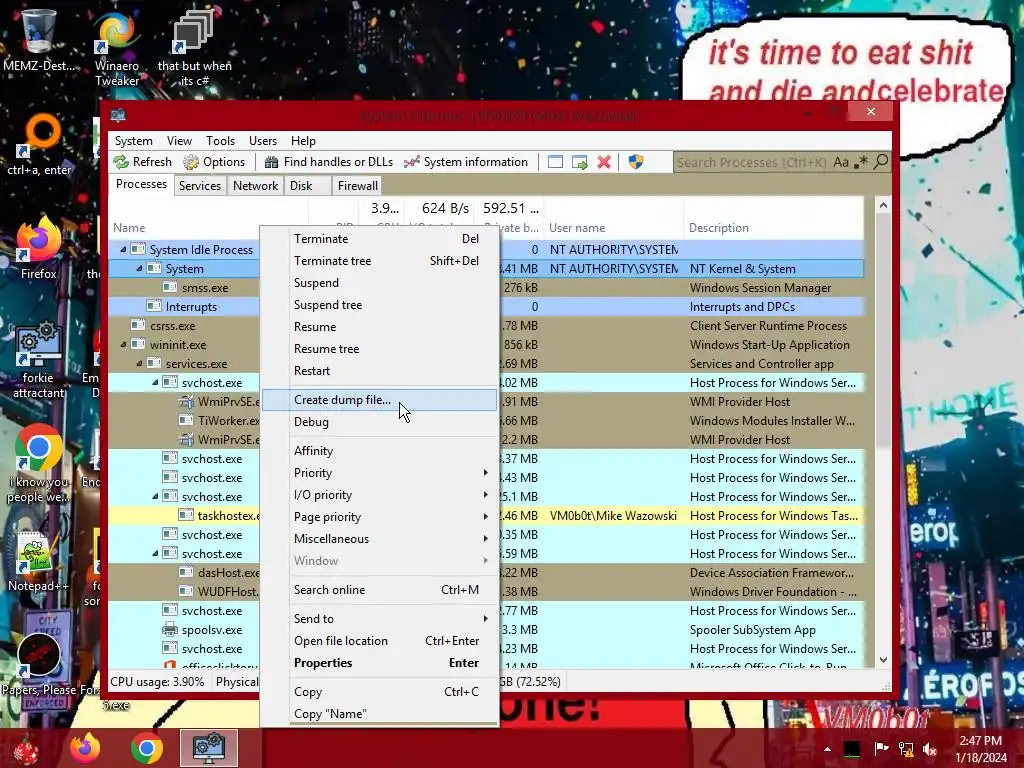Expand the Priority submenu

click(380, 473)
